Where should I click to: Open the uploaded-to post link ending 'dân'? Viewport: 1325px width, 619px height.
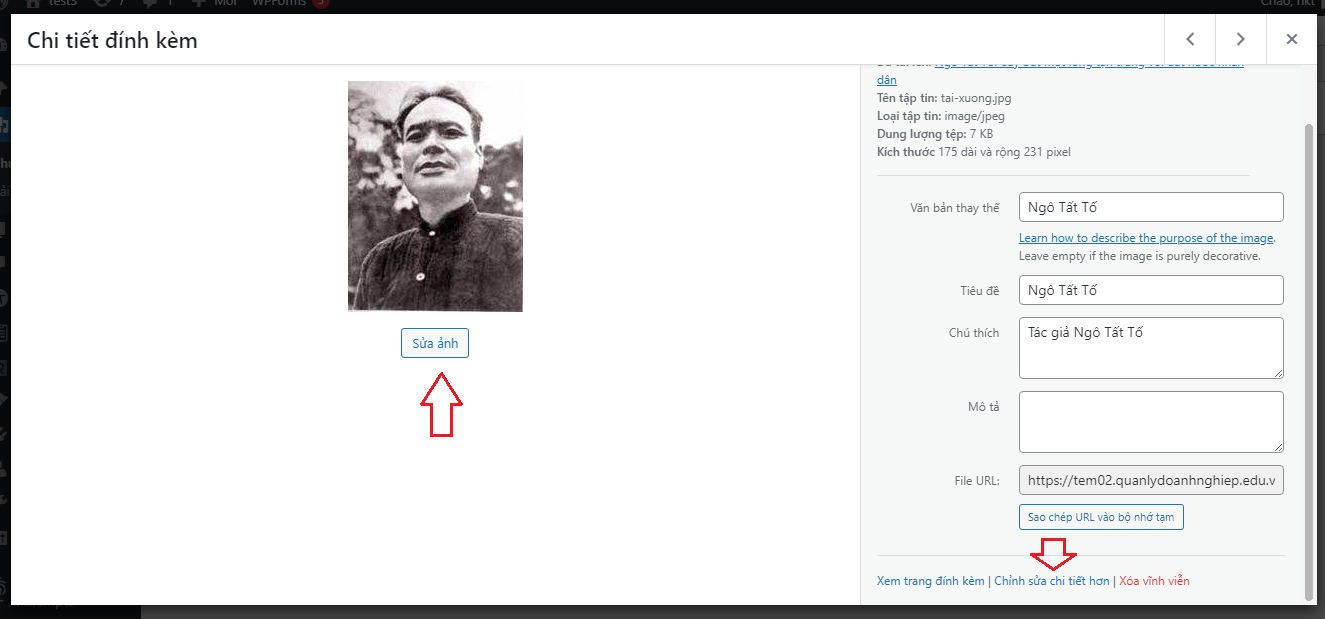886,80
